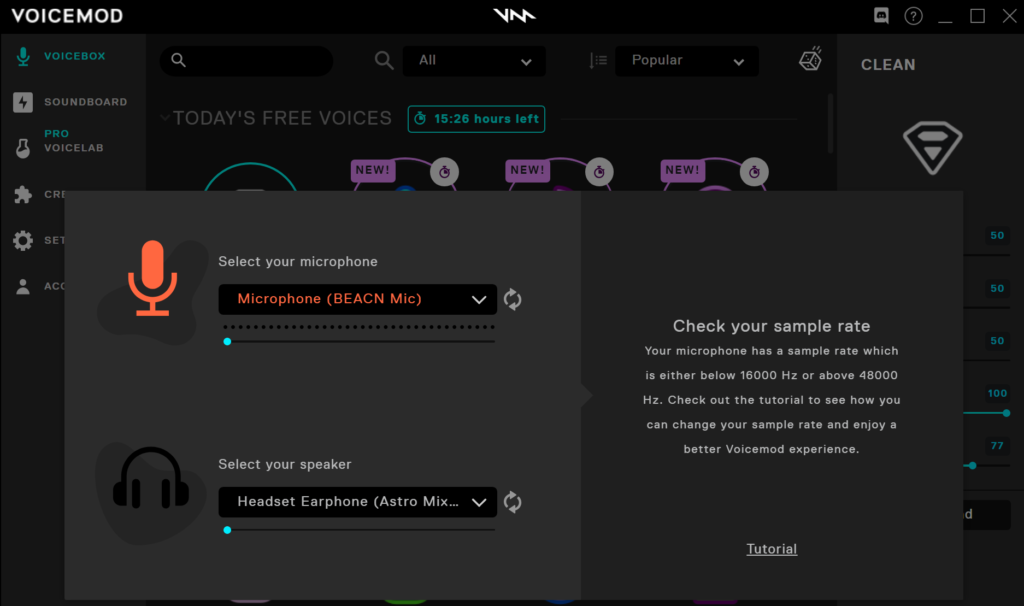The image size is (1024, 606).
Task: Click the 15:26 hours left timer badge
Action: 475,119
